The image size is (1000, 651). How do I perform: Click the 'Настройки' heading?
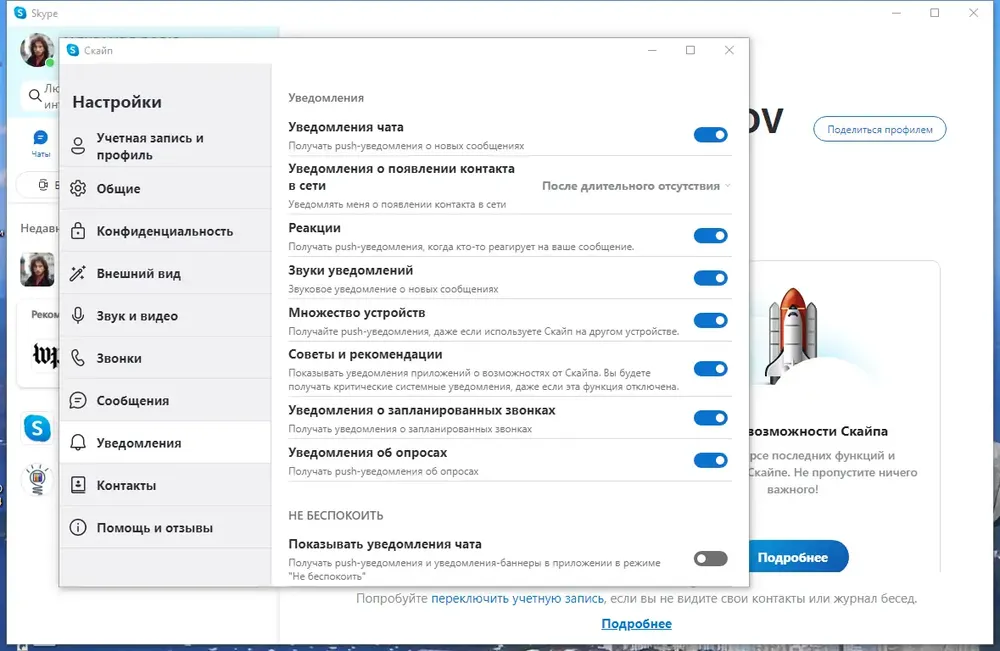[117, 102]
